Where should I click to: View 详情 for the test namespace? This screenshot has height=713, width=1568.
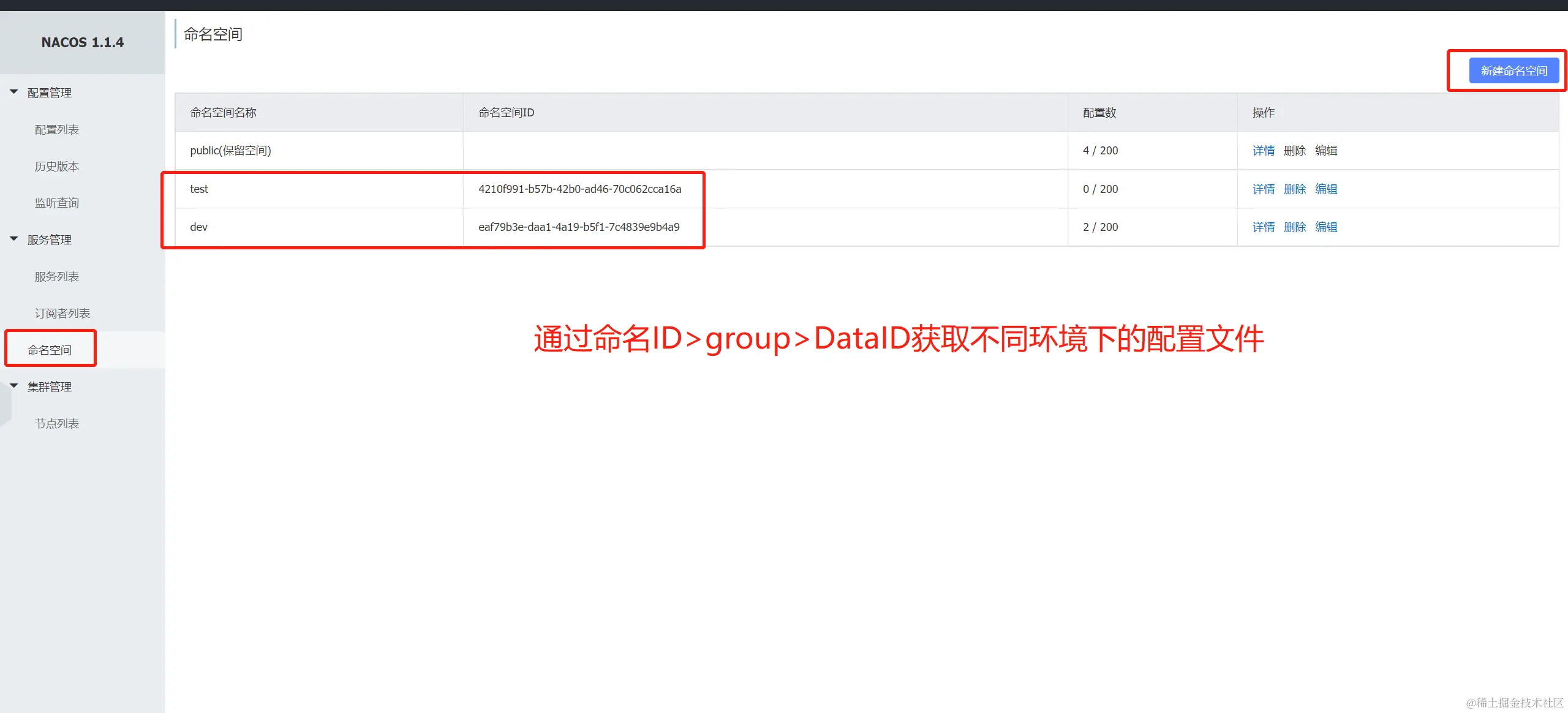(1263, 189)
